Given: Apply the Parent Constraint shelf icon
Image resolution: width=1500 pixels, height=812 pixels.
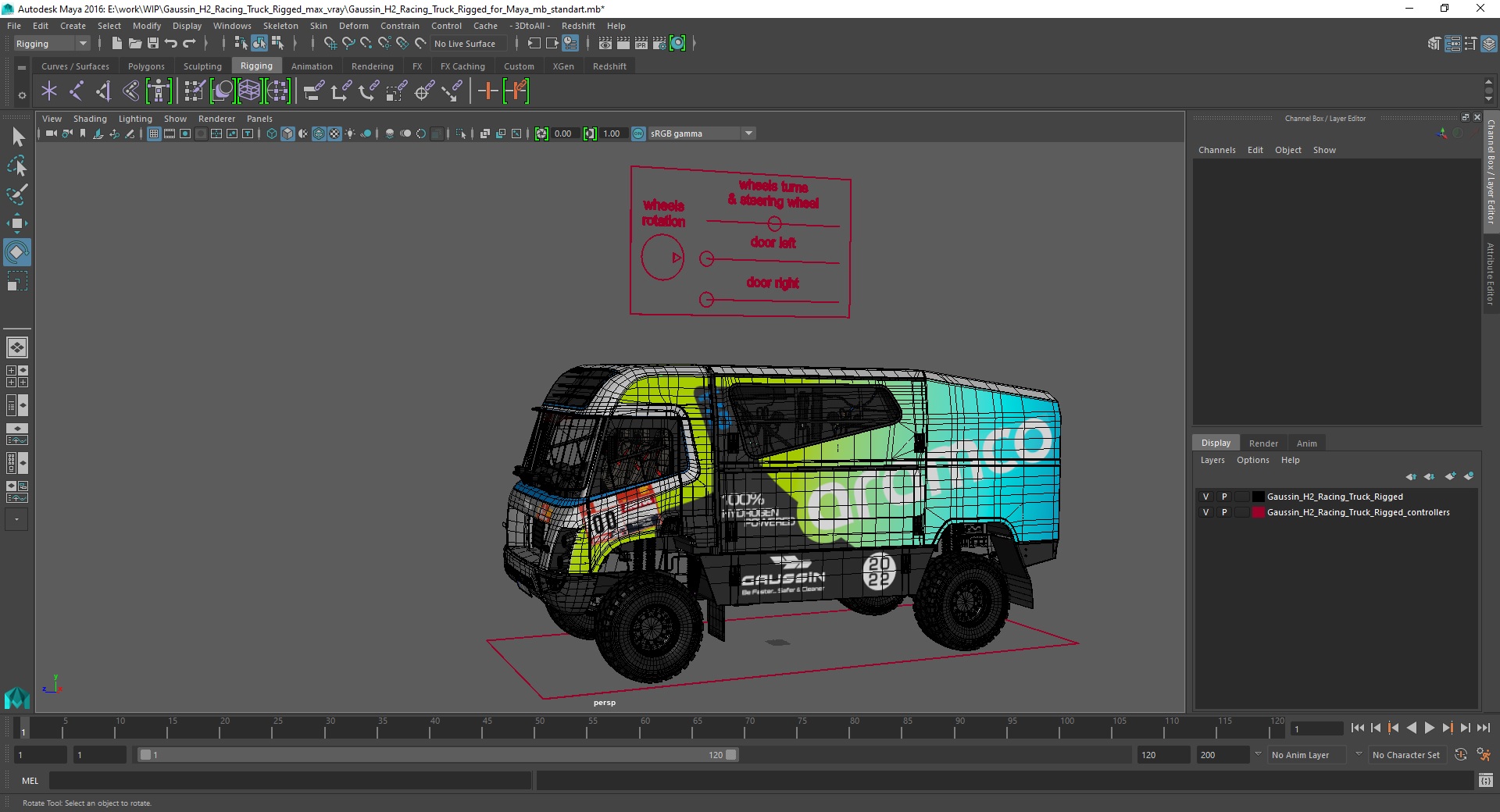Looking at the screenshot, I should click(313, 91).
